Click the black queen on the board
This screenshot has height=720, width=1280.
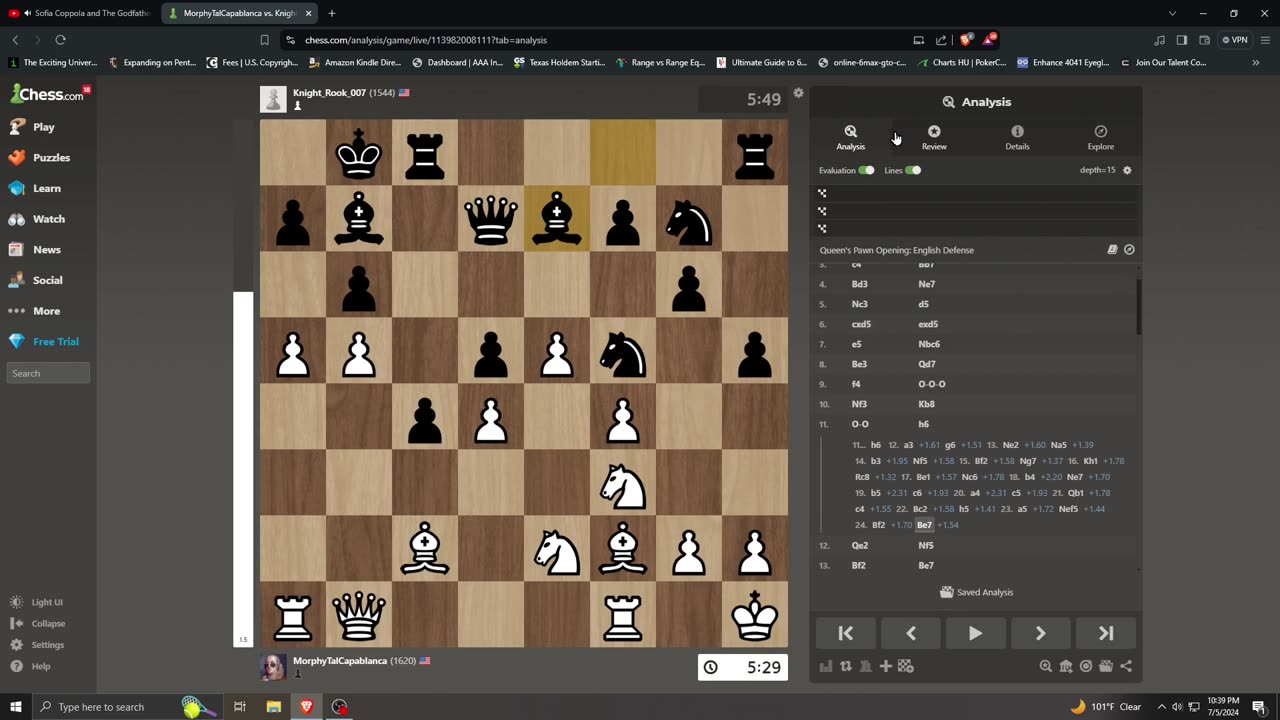491,218
